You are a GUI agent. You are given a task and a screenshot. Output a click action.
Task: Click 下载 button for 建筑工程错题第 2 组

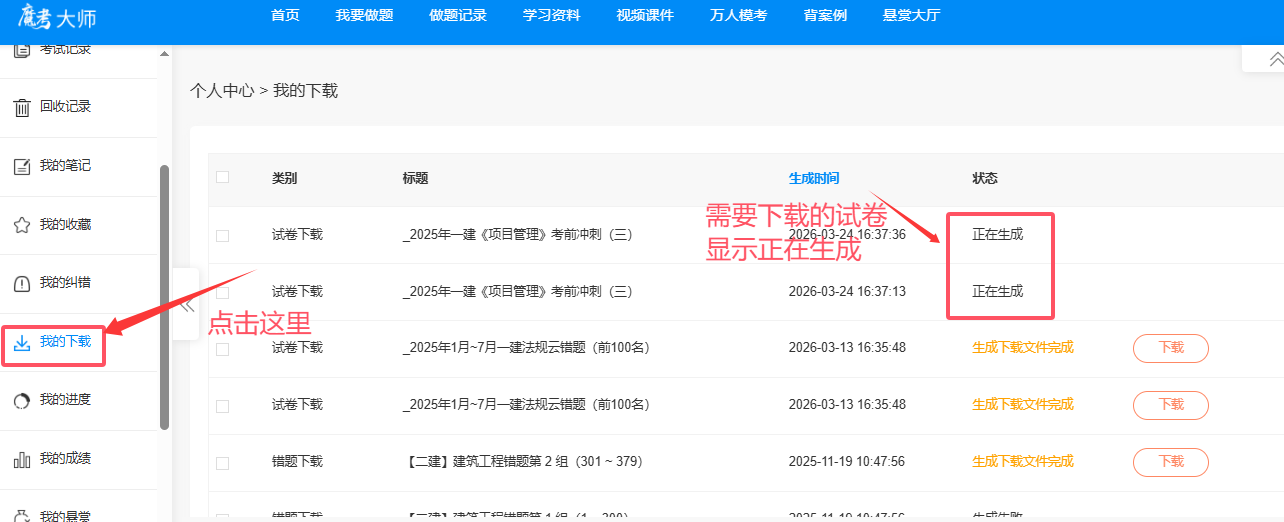pyautogui.click(x=1170, y=462)
